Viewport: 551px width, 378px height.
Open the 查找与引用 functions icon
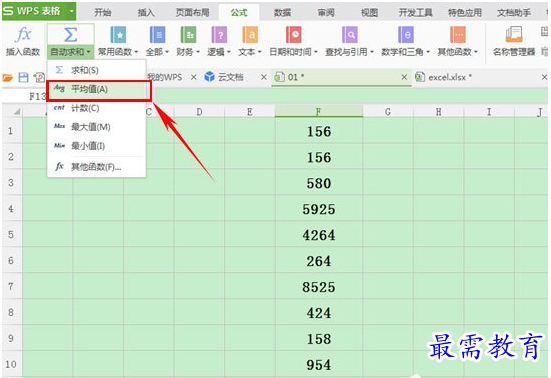(349, 35)
